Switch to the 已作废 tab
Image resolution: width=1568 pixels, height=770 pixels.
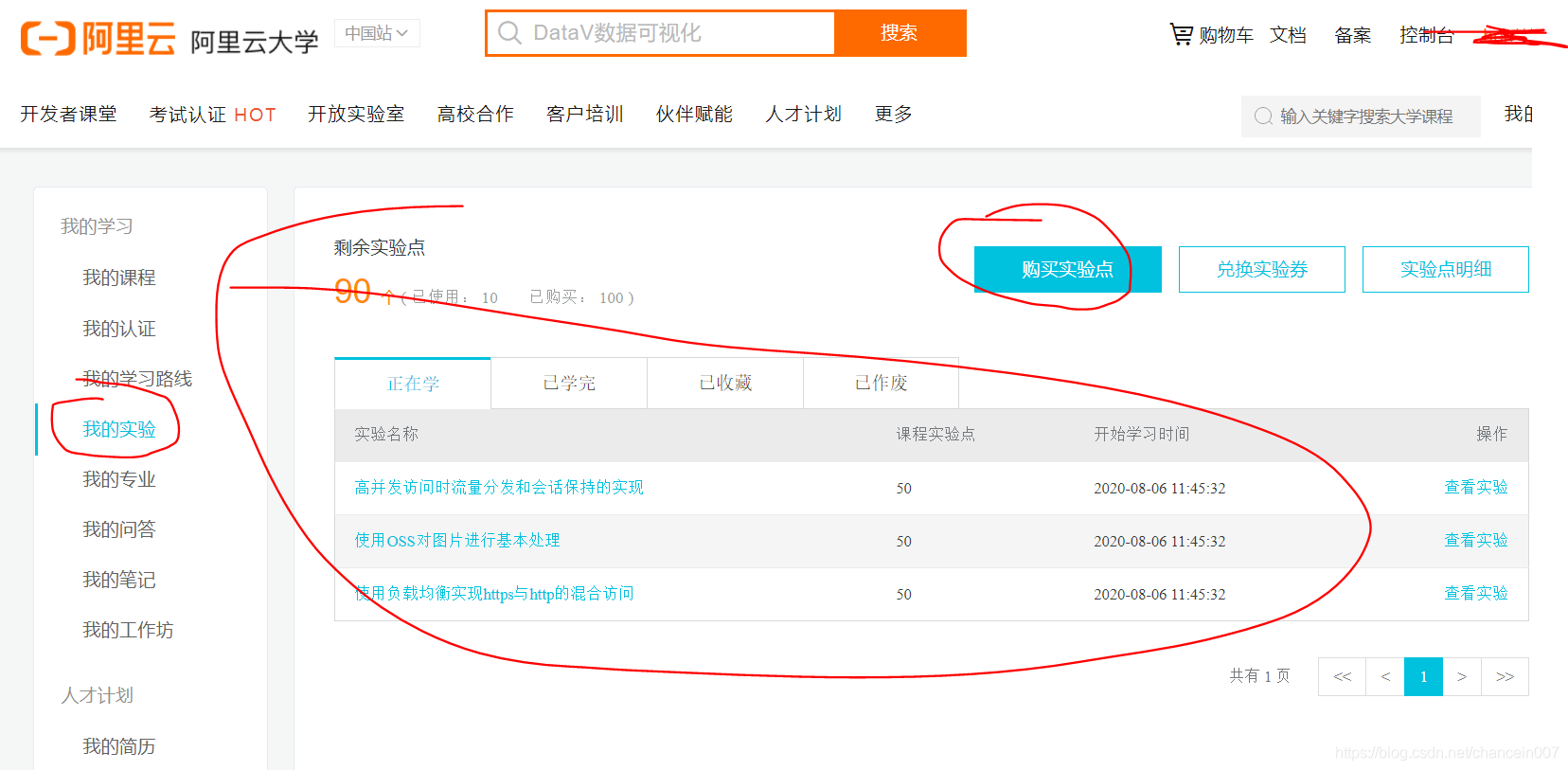(x=881, y=384)
